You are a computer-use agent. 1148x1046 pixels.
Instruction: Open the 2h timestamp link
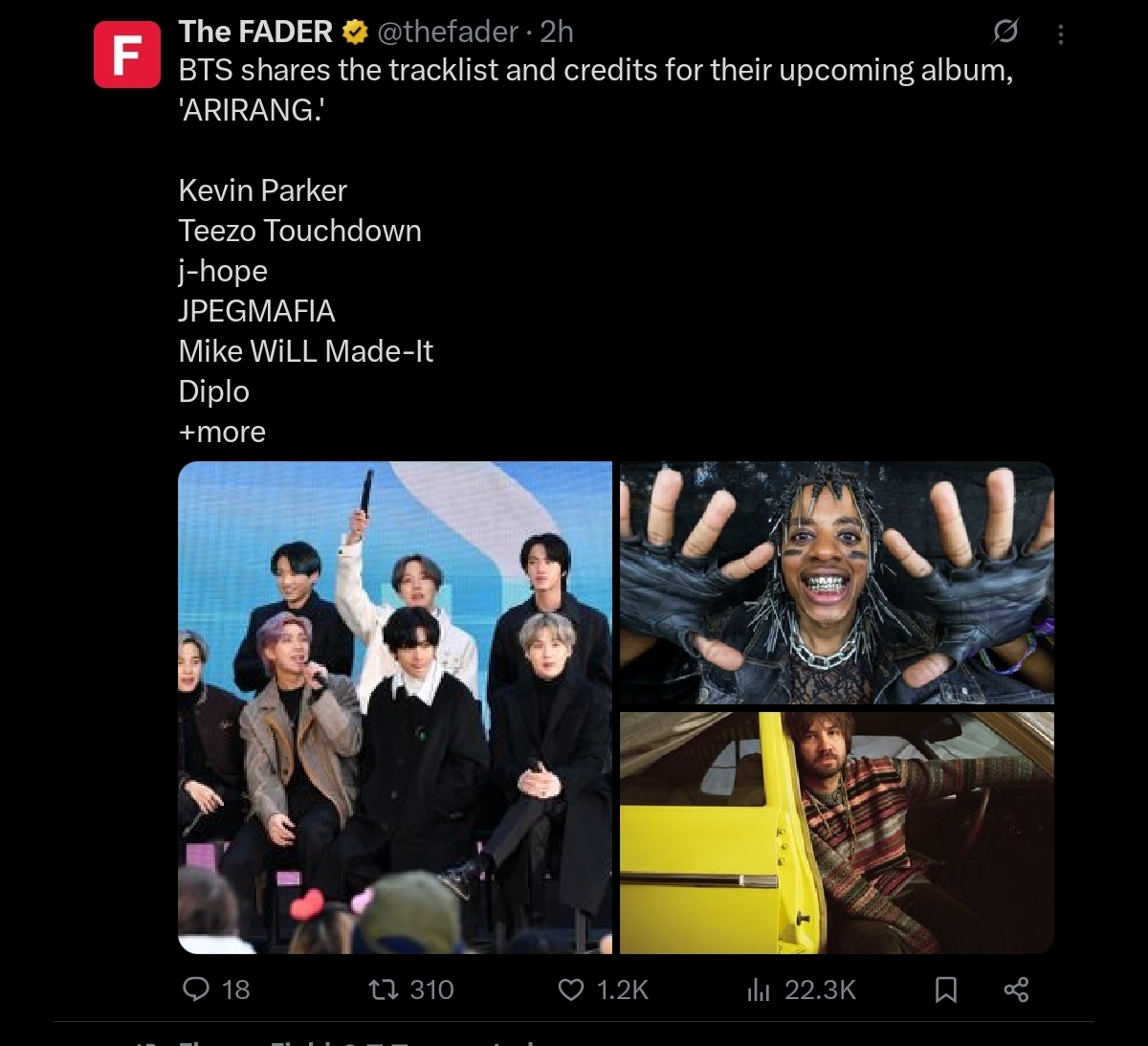pos(557,32)
